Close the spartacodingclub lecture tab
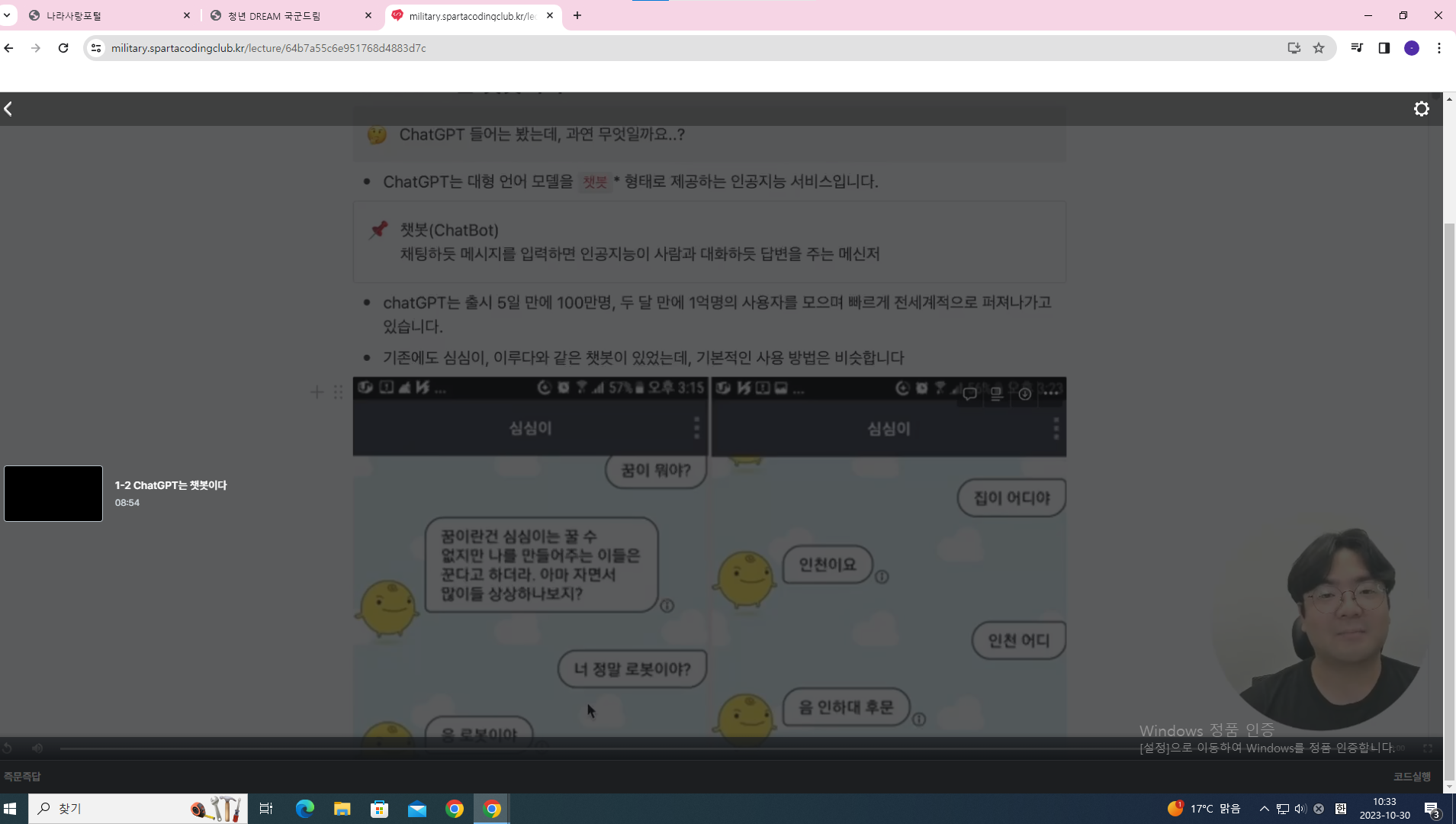 pos(550,15)
